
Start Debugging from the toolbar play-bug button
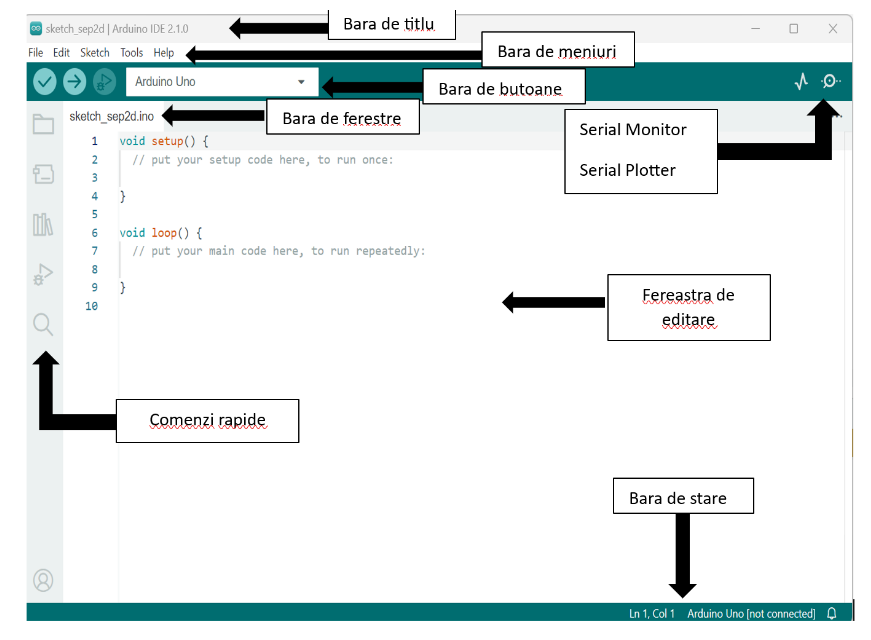[104, 82]
